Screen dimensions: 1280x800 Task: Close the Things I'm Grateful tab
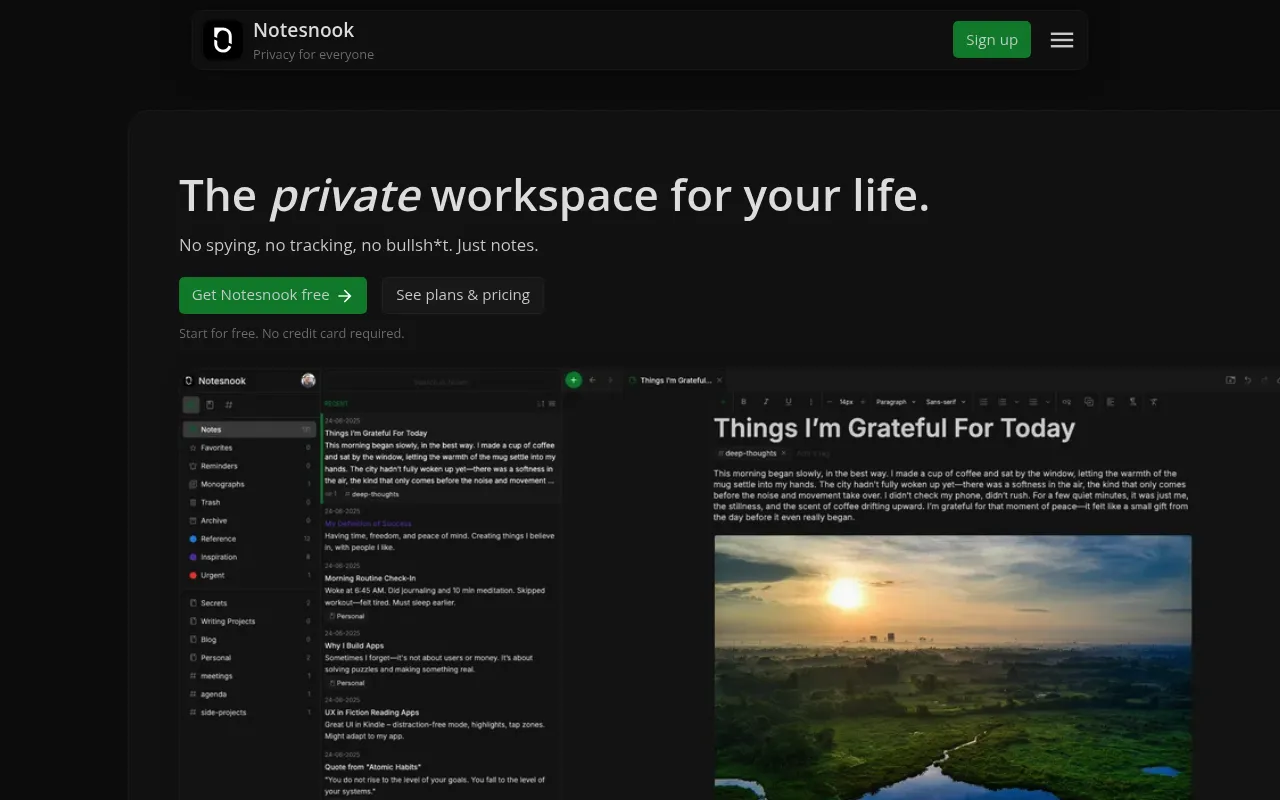719,380
